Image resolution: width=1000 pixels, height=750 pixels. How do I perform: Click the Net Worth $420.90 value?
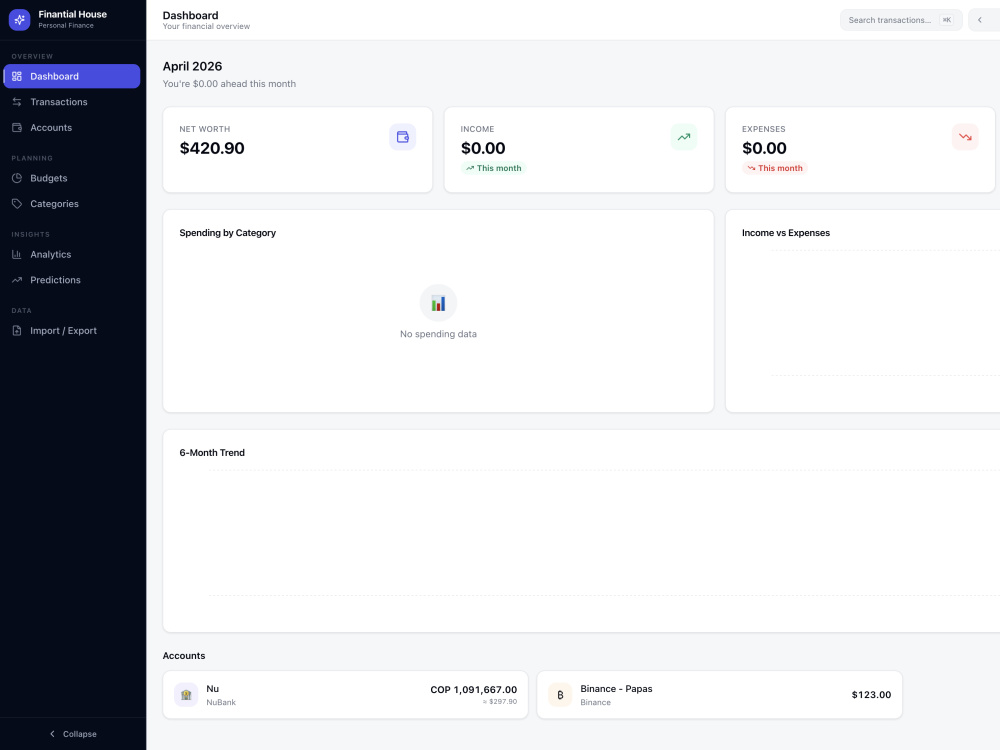click(212, 148)
